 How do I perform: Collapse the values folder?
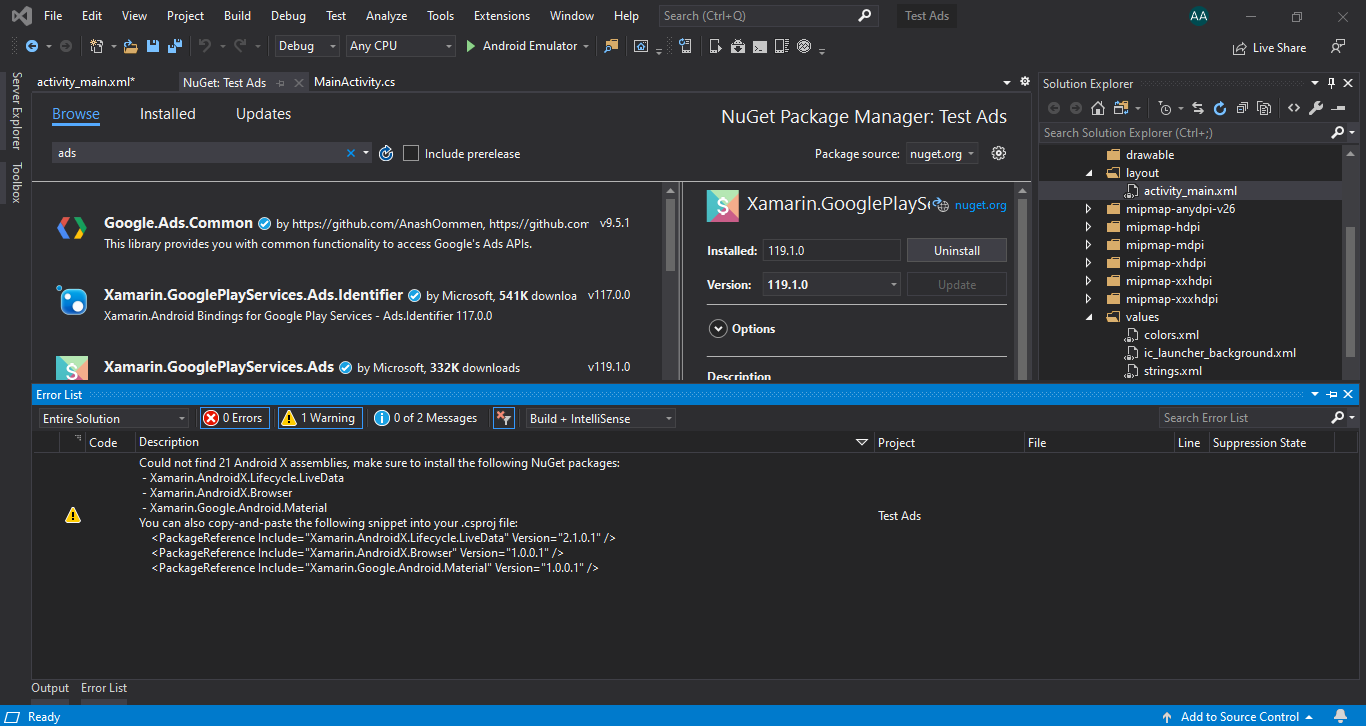(1091, 317)
